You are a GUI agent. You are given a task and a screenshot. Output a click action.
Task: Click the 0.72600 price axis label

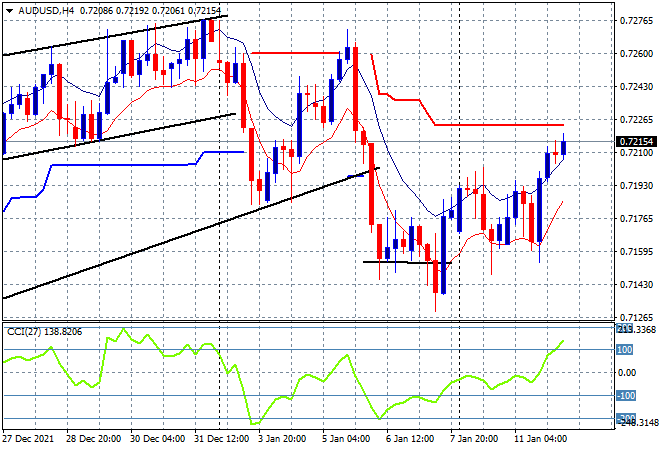[x=636, y=53]
